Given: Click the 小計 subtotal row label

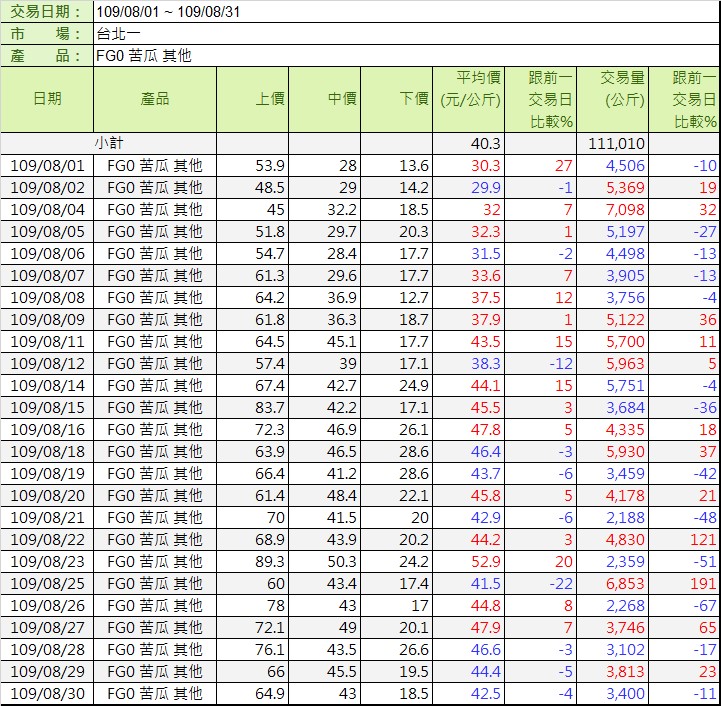Looking at the screenshot, I should [110, 144].
